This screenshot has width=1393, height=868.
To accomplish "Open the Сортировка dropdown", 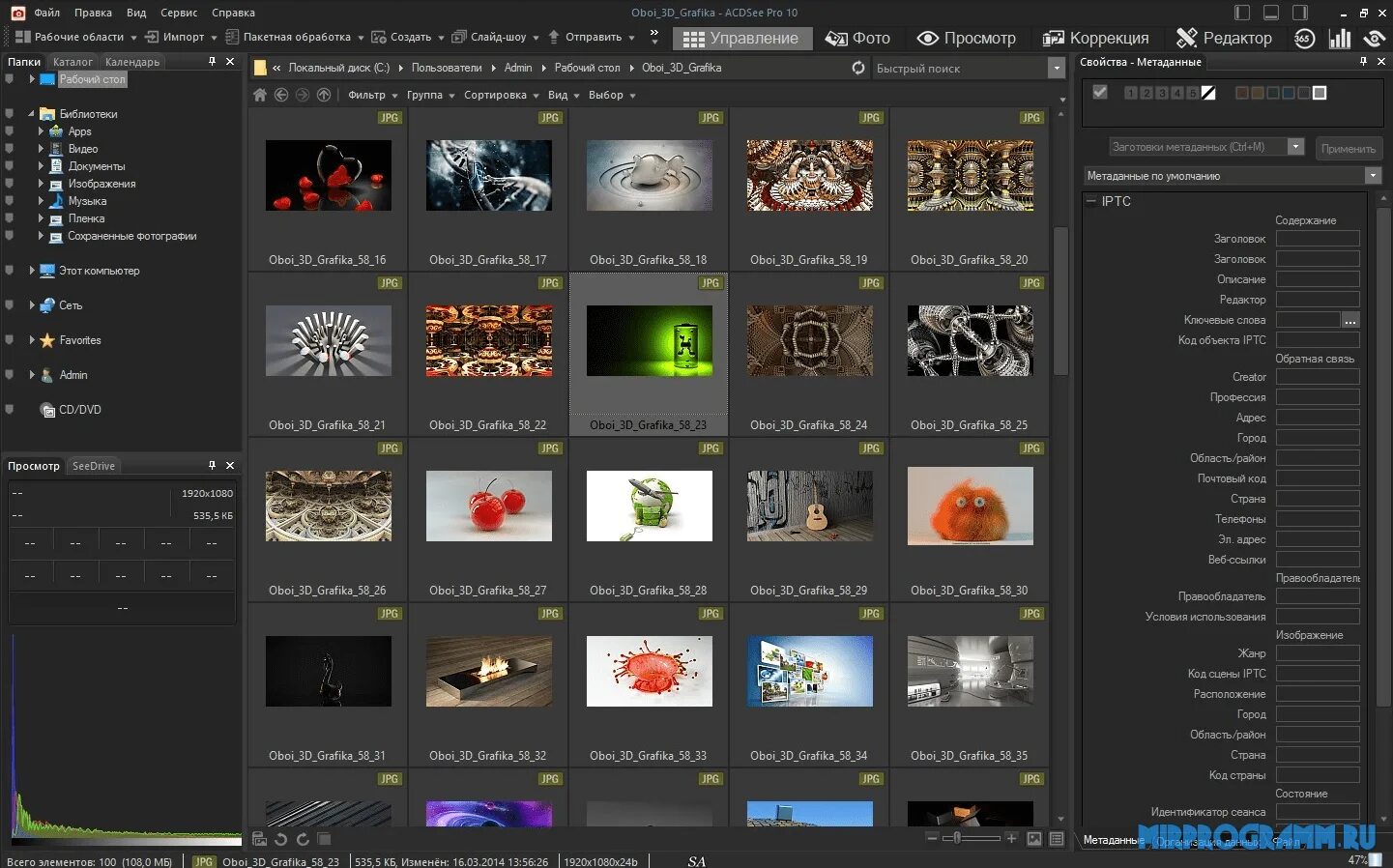I will (x=501, y=95).
